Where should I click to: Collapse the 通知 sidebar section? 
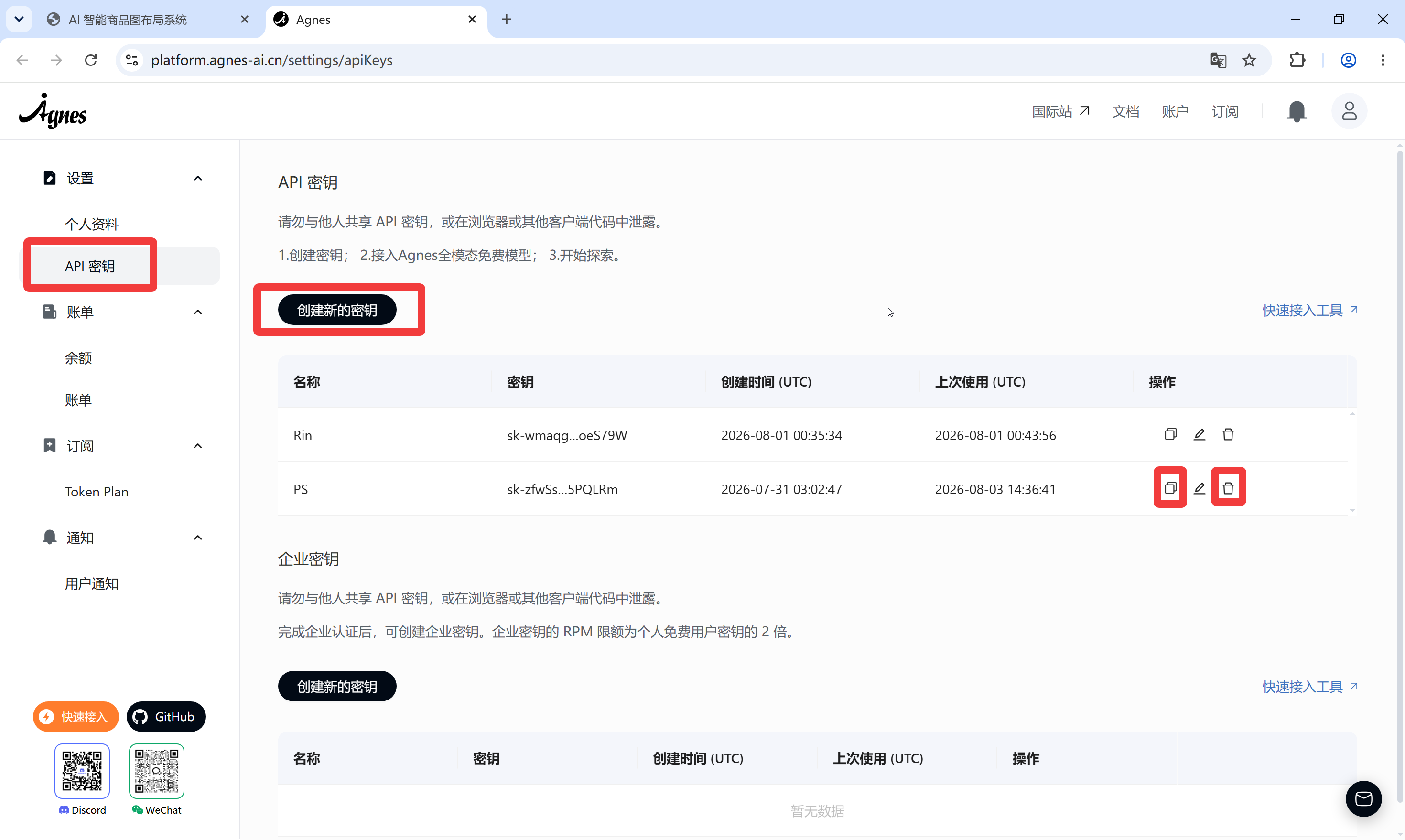tap(197, 538)
